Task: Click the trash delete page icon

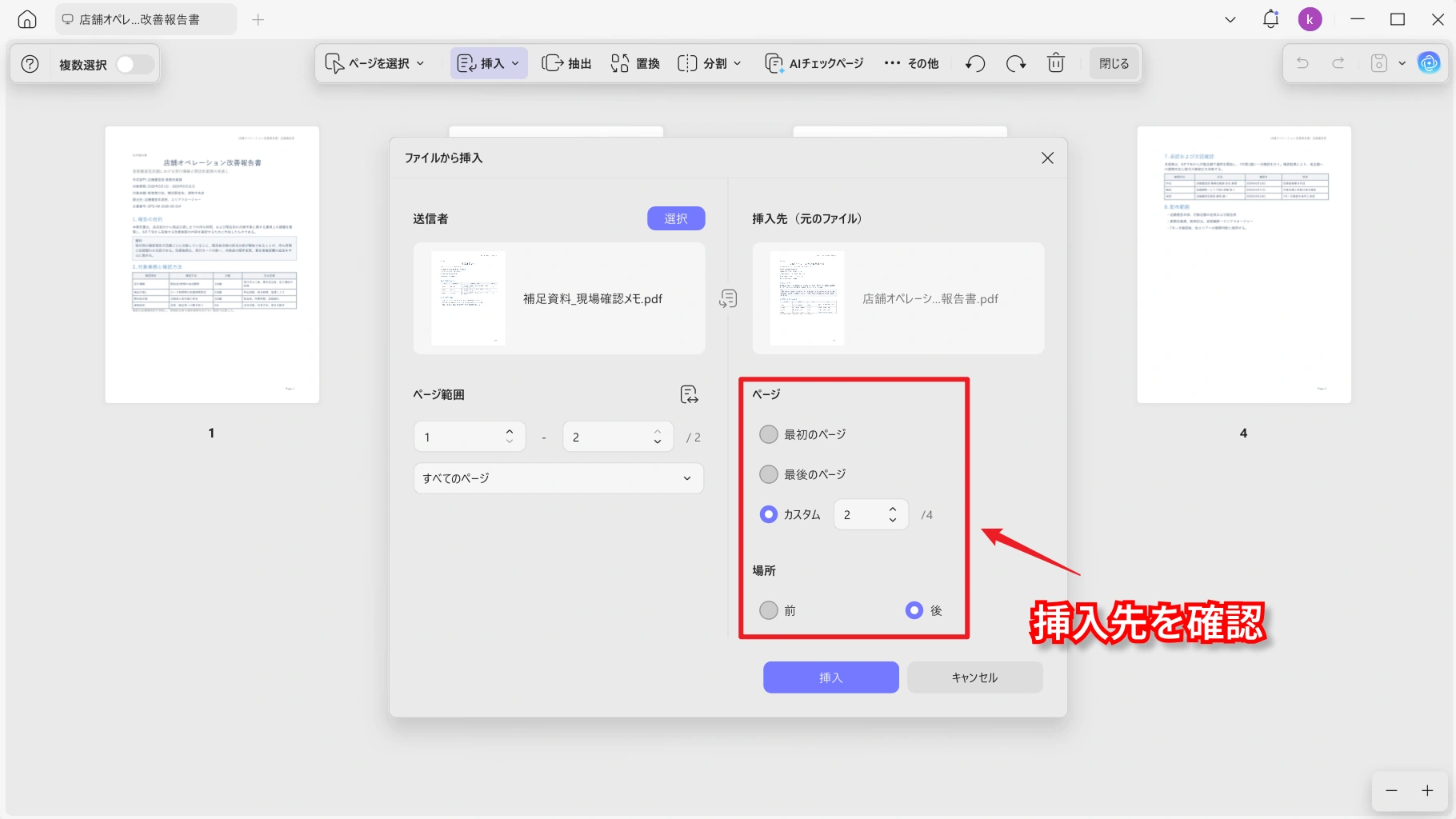Action: pos(1056,63)
